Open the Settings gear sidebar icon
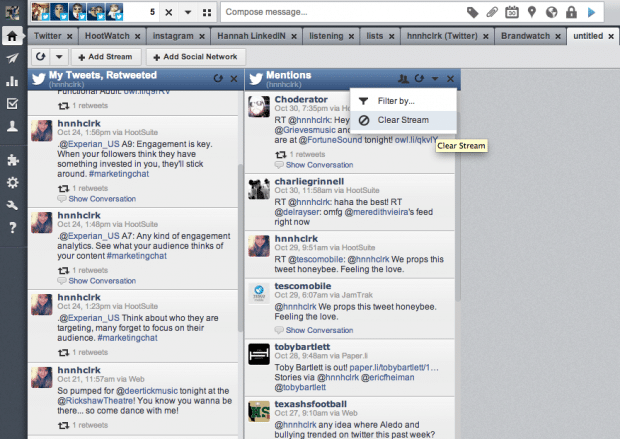620x439 pixels. pos(12,182)
